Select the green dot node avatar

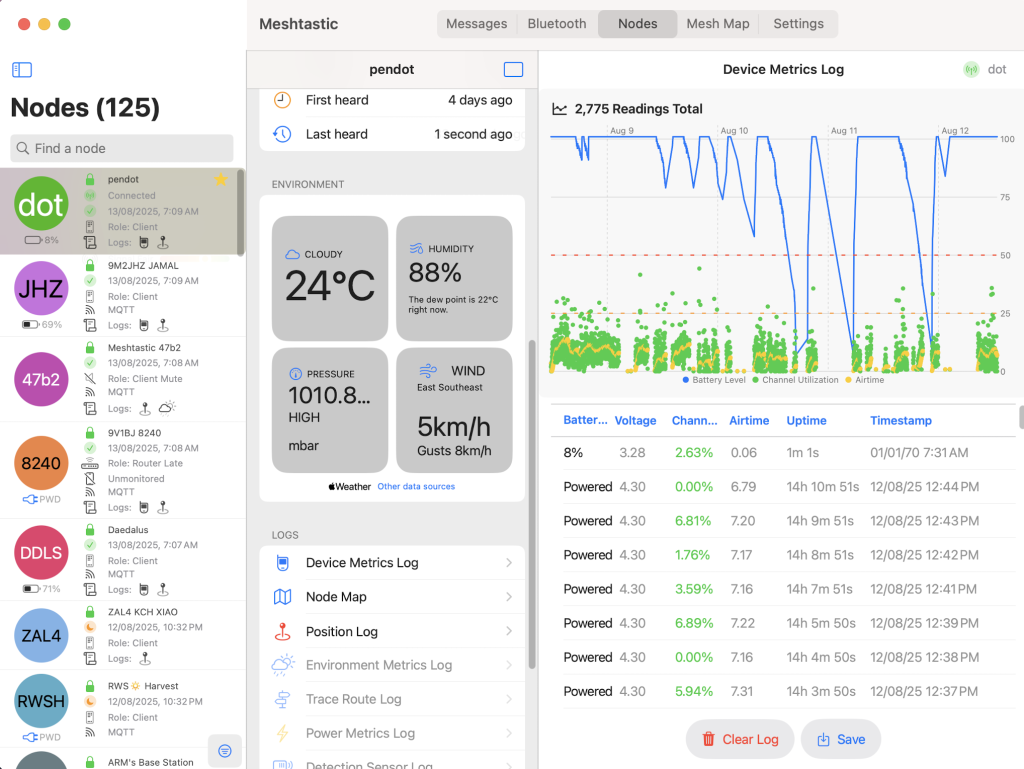[40, 204]
